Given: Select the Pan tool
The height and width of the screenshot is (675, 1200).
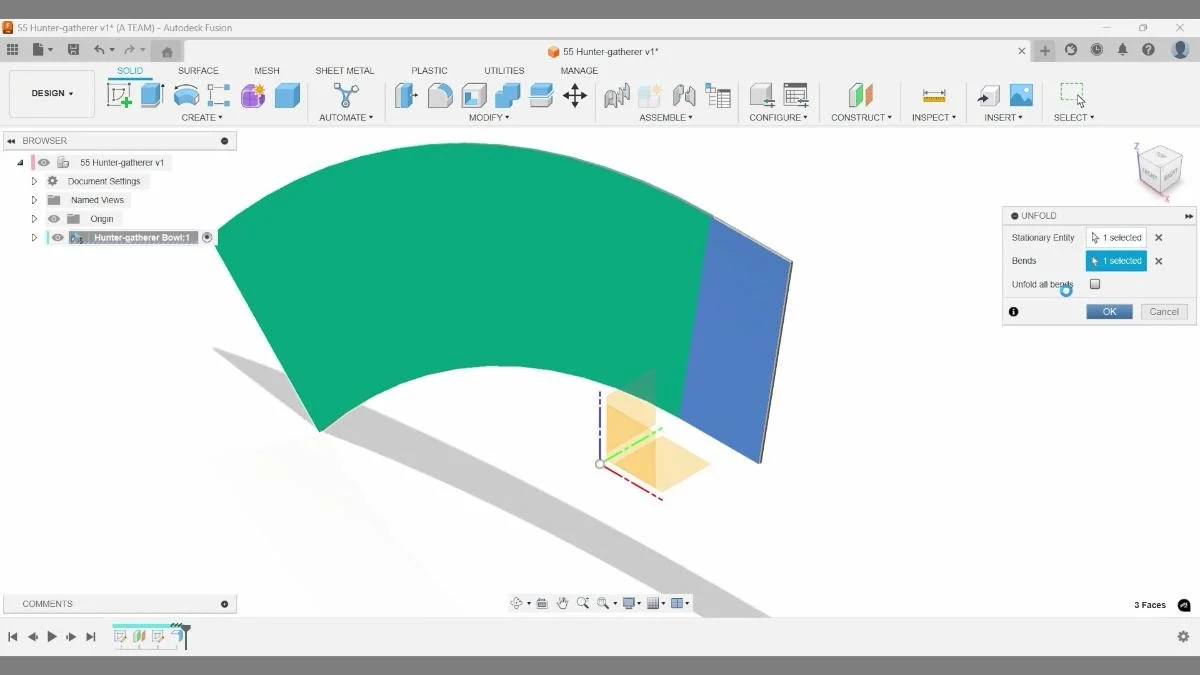Looking at the screenshot, I should click(562, 603).
